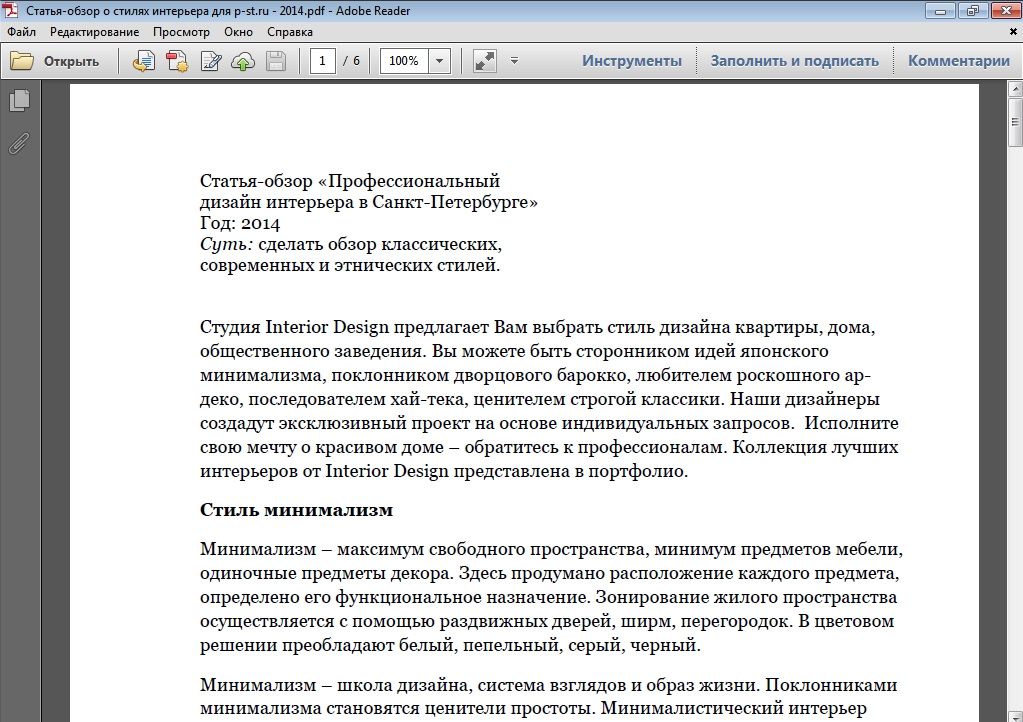Image resolution: width=1023 pixels, height=722 pixels.
Task: Open the Просмотр menu
Action: (181, 32)
